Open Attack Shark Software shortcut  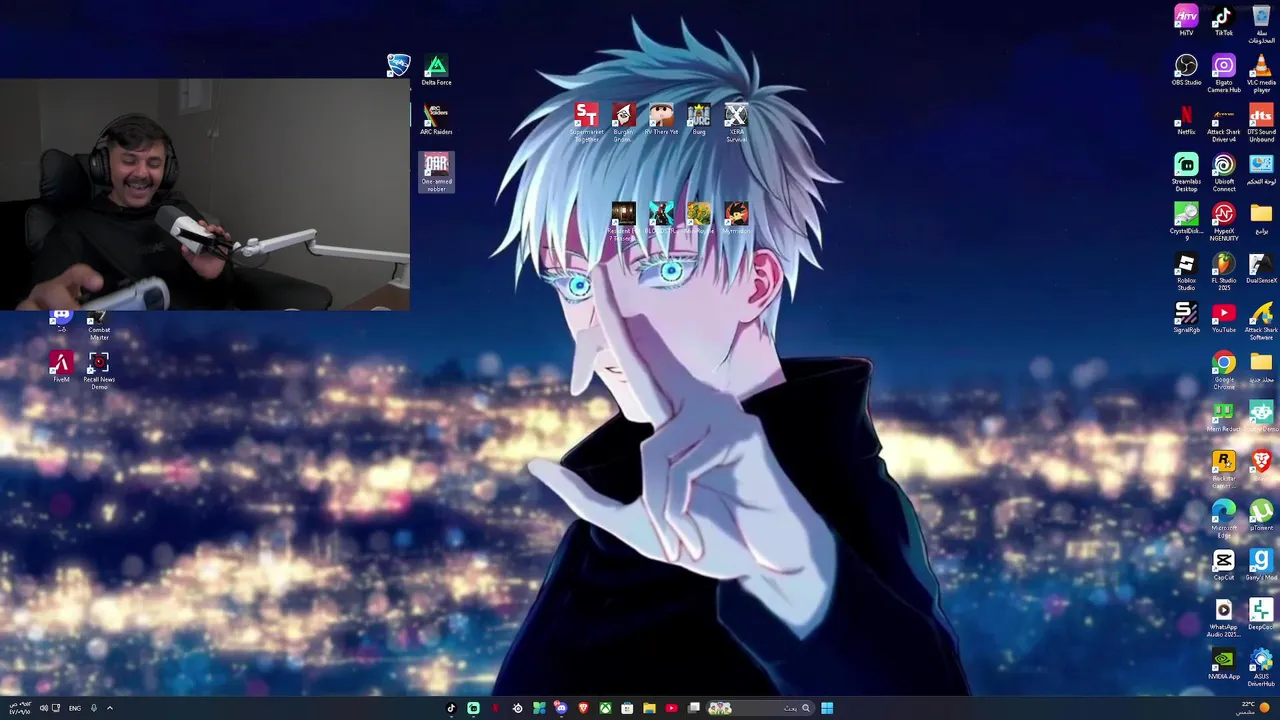(x=1261, y=320)
